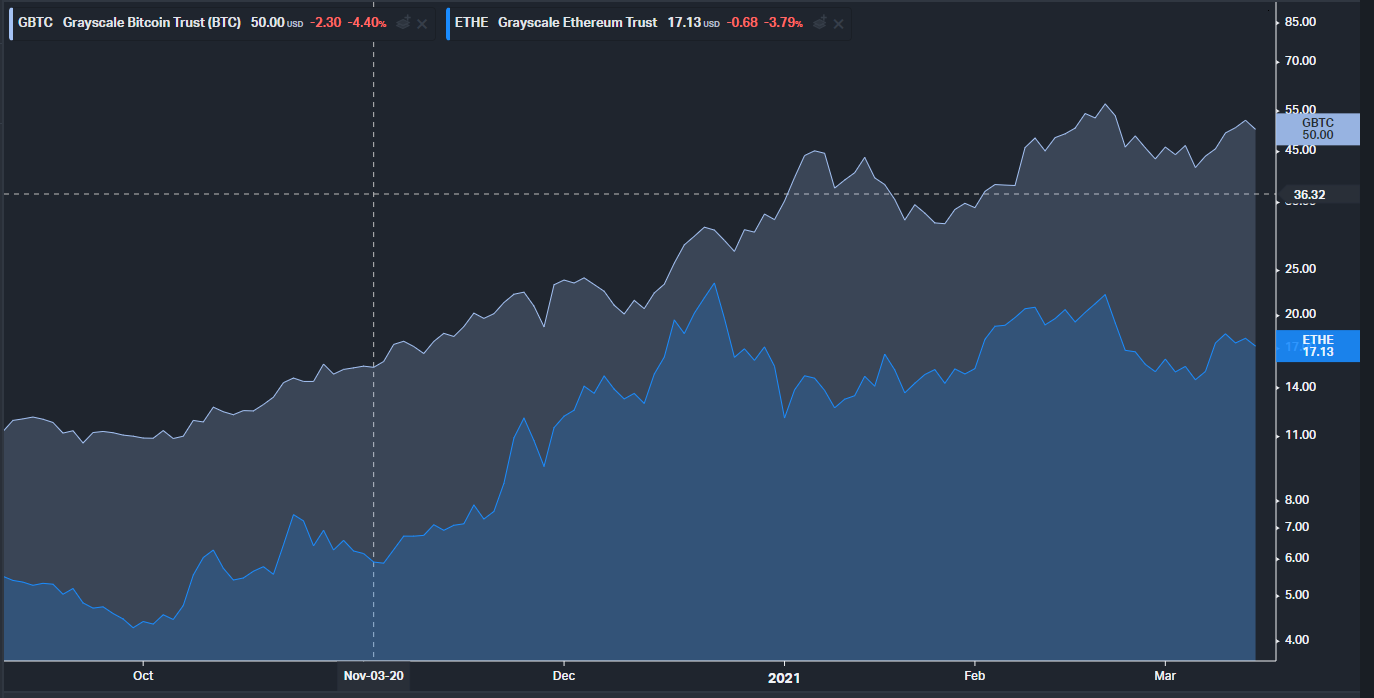
Task: Select the GBTC ticker symbol in legend
Action: [35, 23]
